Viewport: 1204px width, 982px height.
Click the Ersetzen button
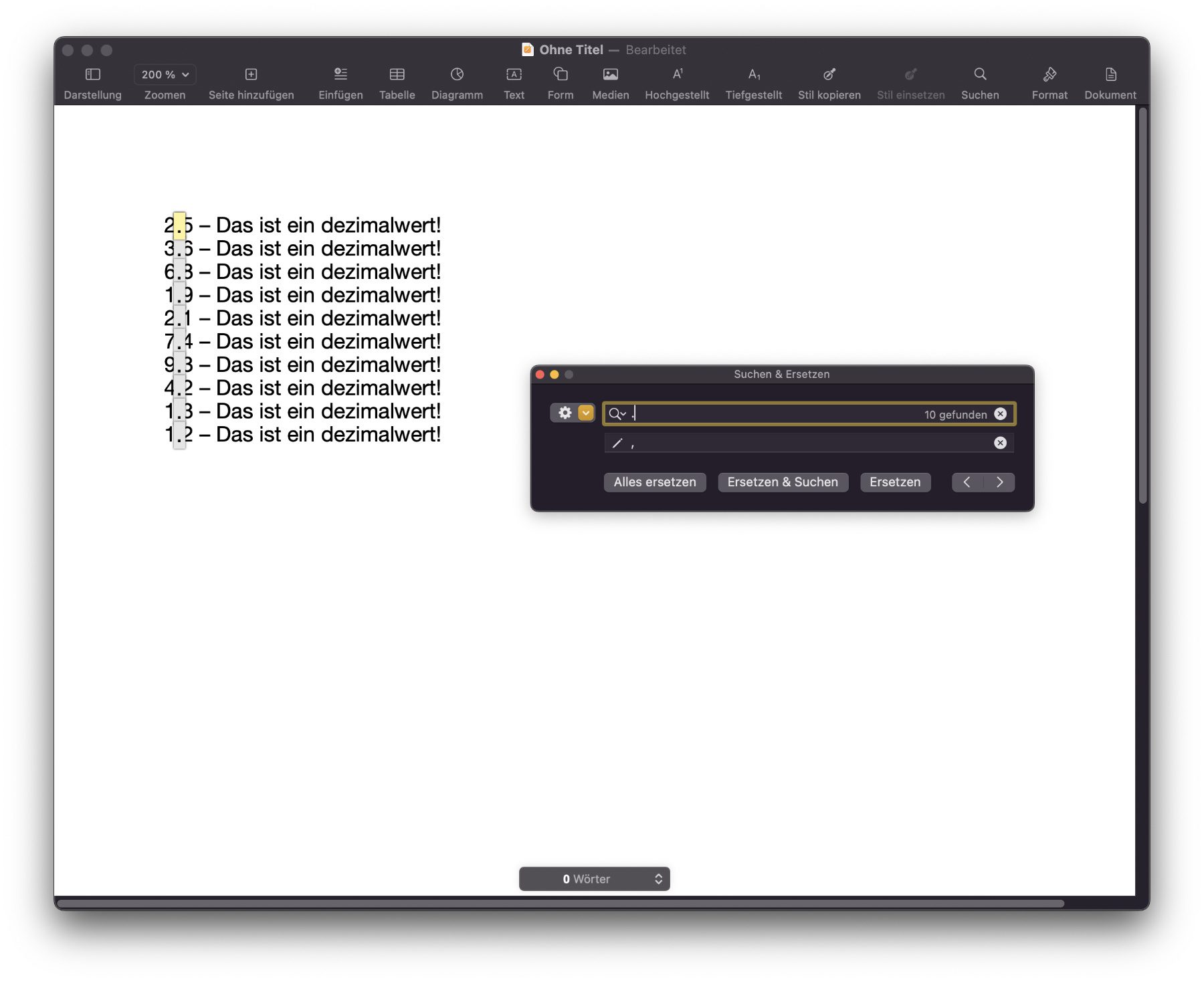click(895, 482)
